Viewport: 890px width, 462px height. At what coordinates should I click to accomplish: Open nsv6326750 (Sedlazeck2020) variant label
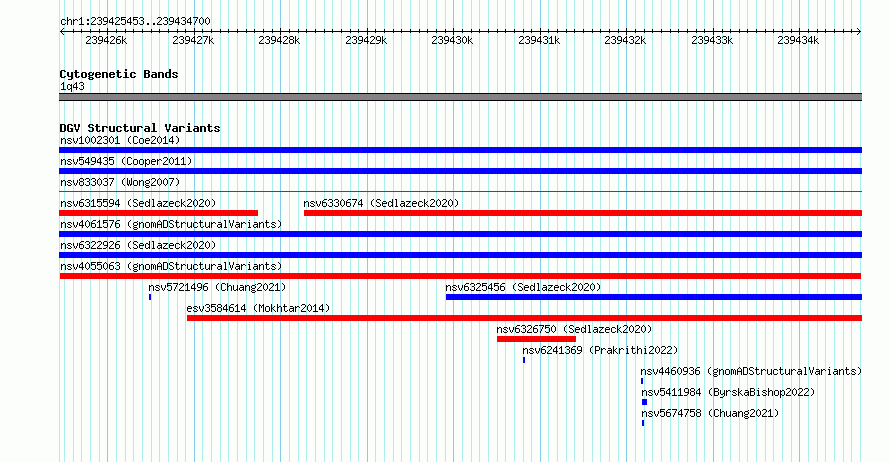574,329
